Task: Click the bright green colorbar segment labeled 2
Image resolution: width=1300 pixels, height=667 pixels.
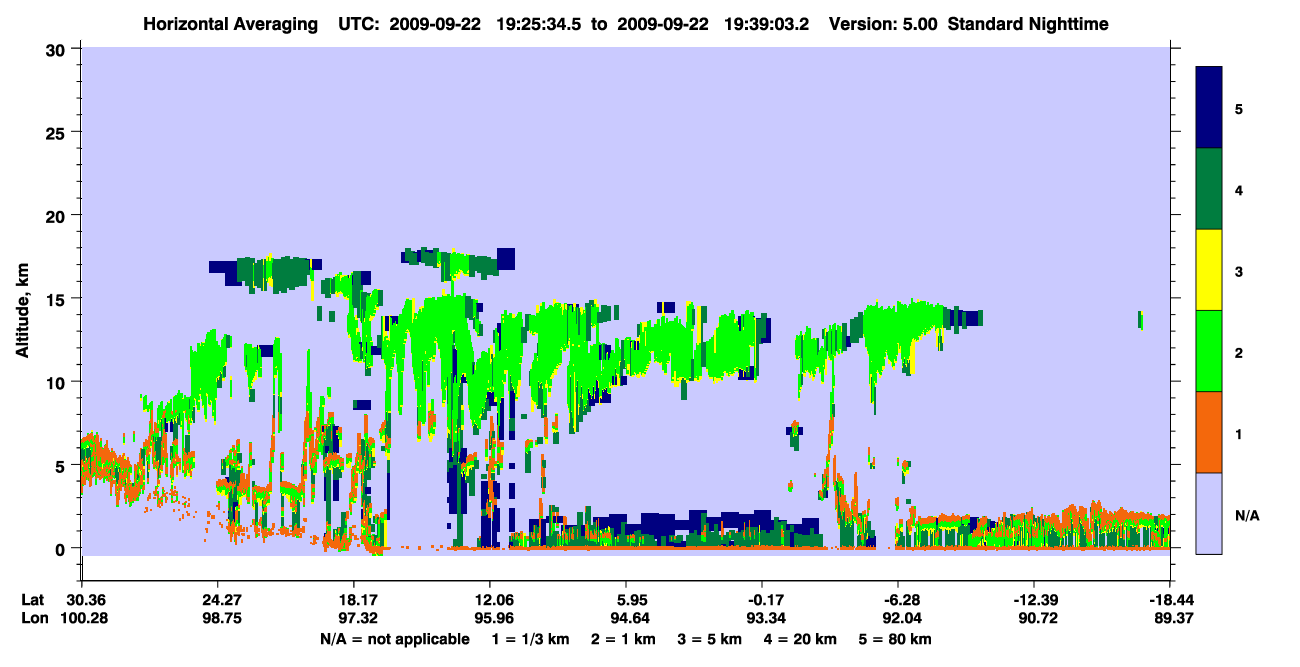Action: coord(1209,351)
